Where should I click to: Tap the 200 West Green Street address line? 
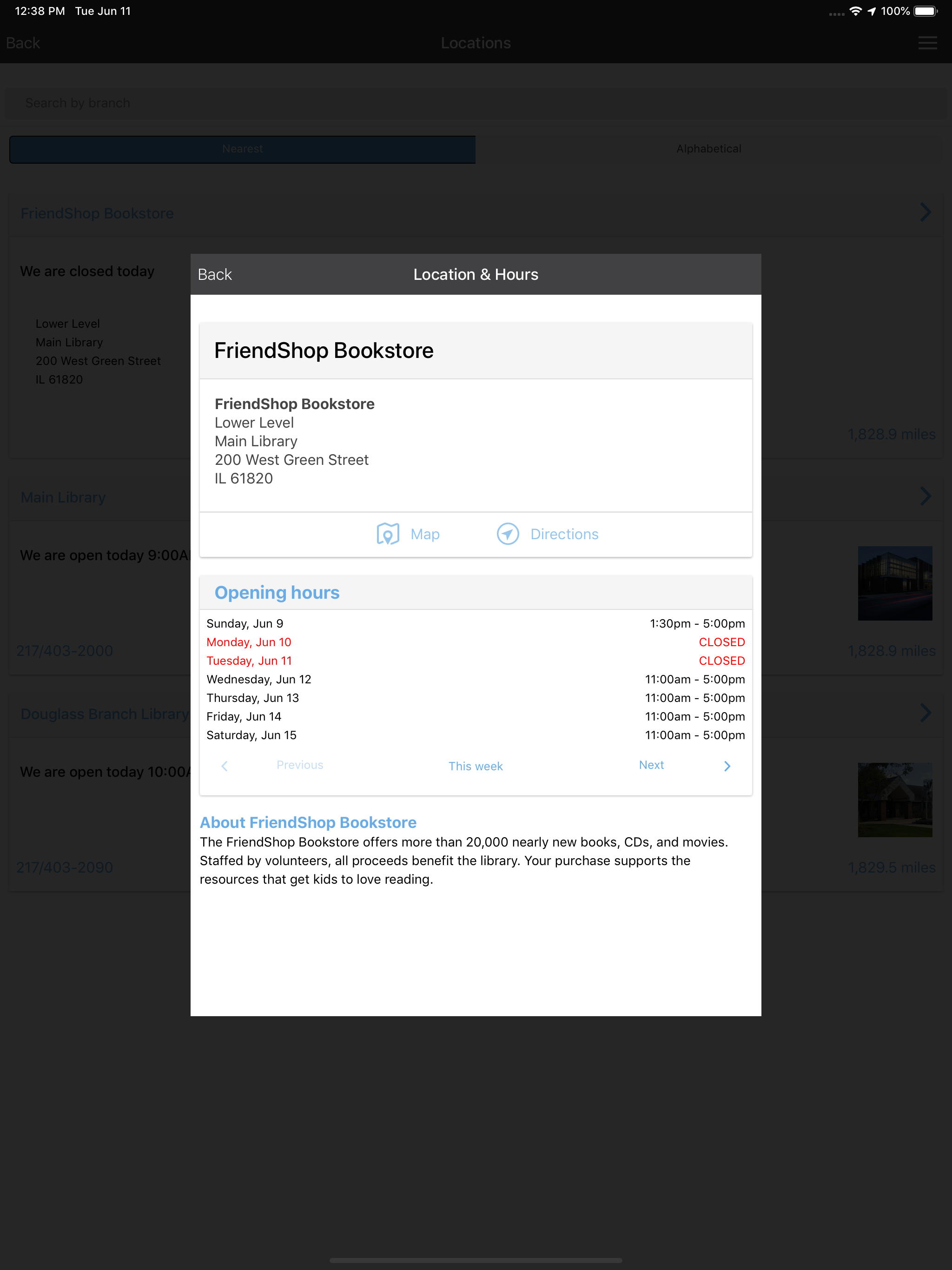pyautogui.click(x=291, y=460)
